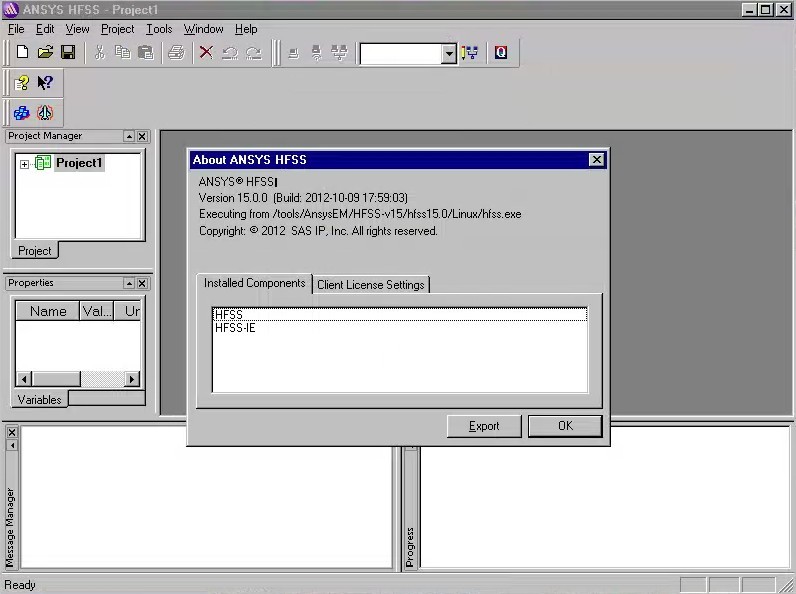Collapse Project Manager panel with up arrow
Viewport: 796px width, 594px height.
(x=129, y=136)
